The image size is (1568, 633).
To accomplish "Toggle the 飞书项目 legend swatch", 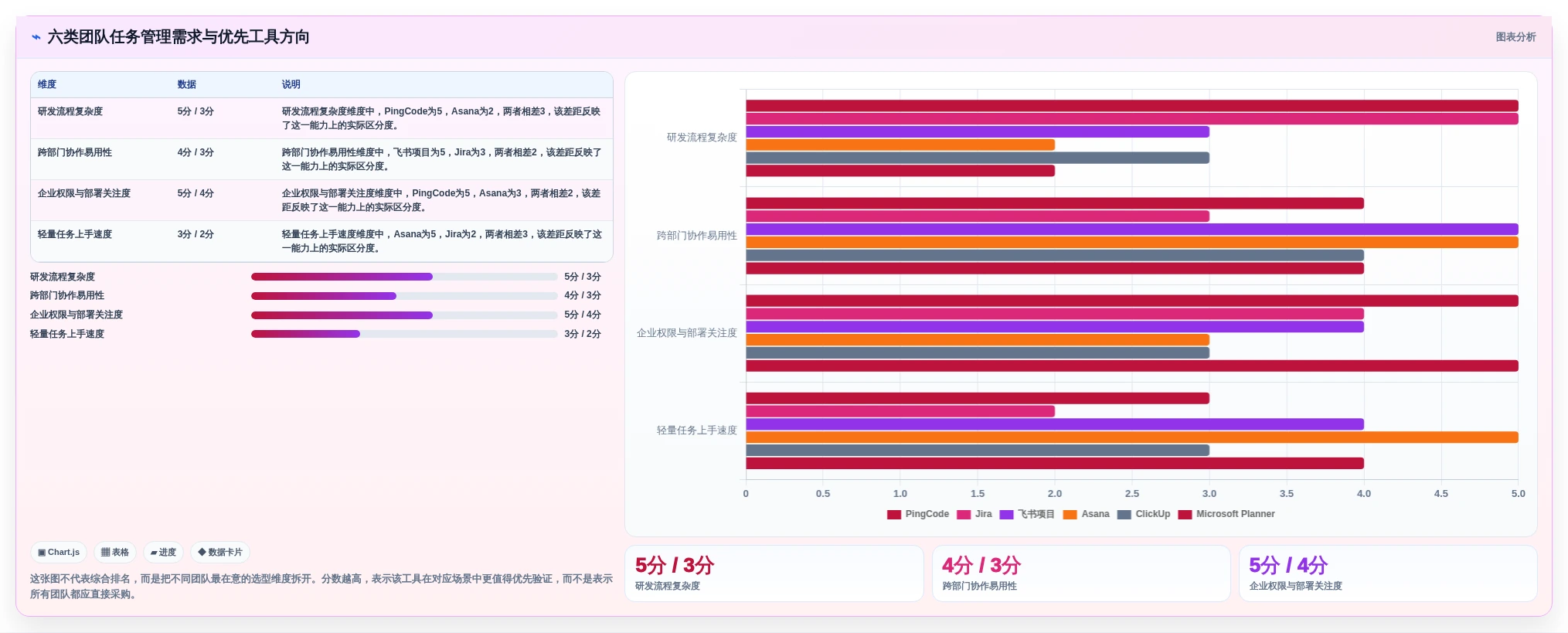I will [1006, 515].
